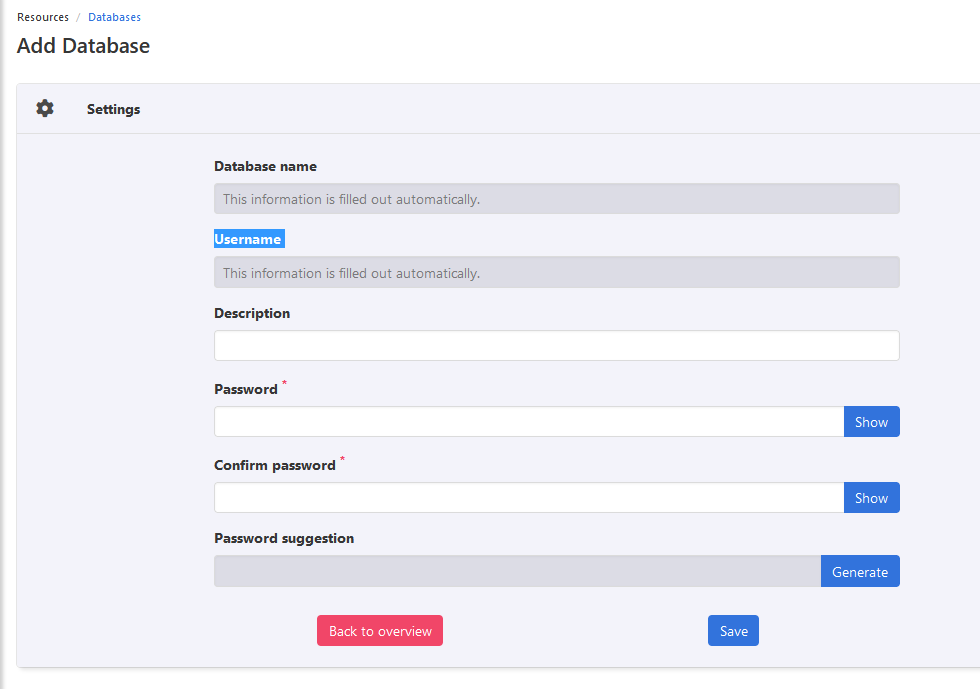Open the Databases breadcrumb link
Screen dimensions: 980x689
point(114,17)
